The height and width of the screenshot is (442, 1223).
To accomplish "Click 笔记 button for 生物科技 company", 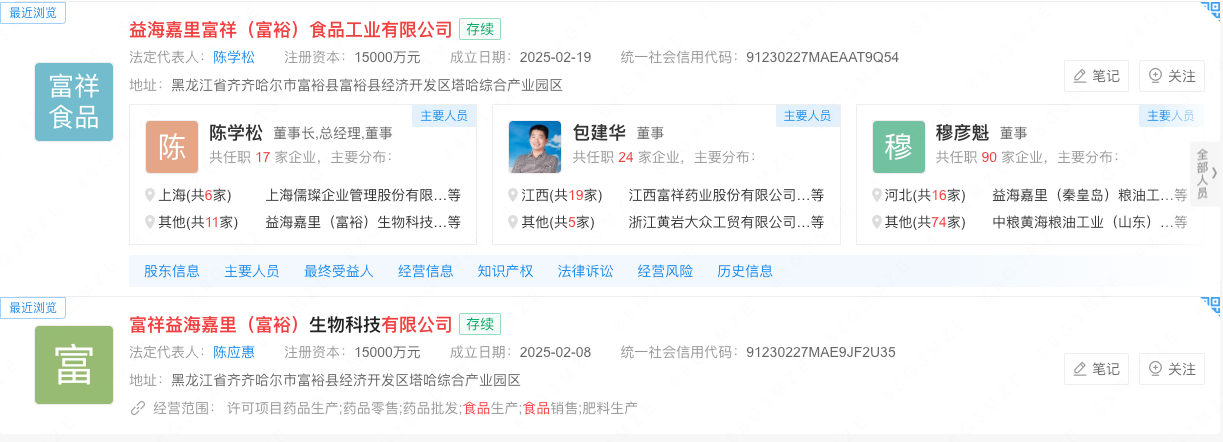I will pos(1097,369).
